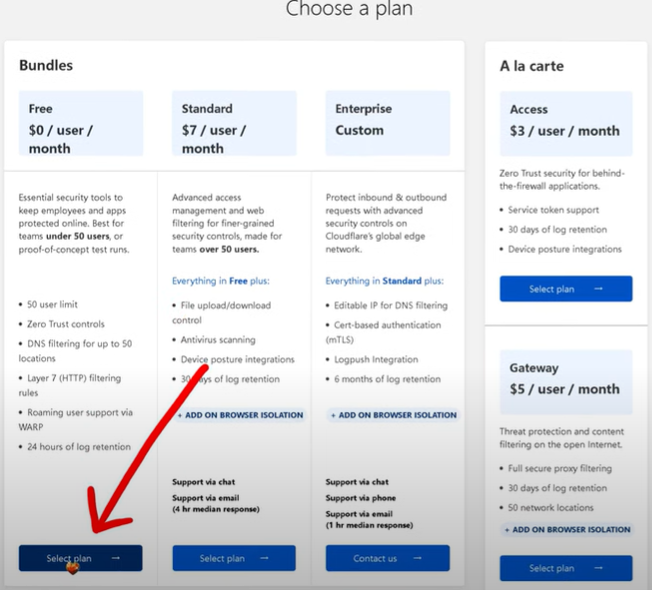Image resolution: width=652 pixels, height=590 pixels.
Task: Click the Free $0 plan header card
Action: 81,123
